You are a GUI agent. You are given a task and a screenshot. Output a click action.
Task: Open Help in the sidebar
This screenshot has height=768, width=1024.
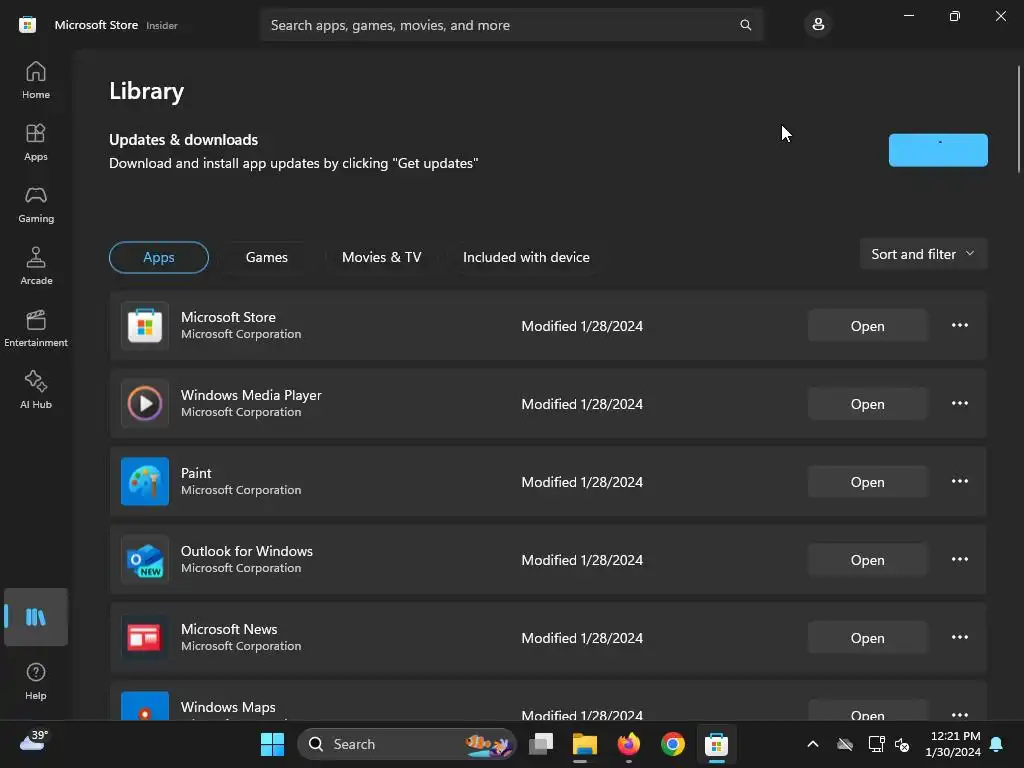point(36,680)
